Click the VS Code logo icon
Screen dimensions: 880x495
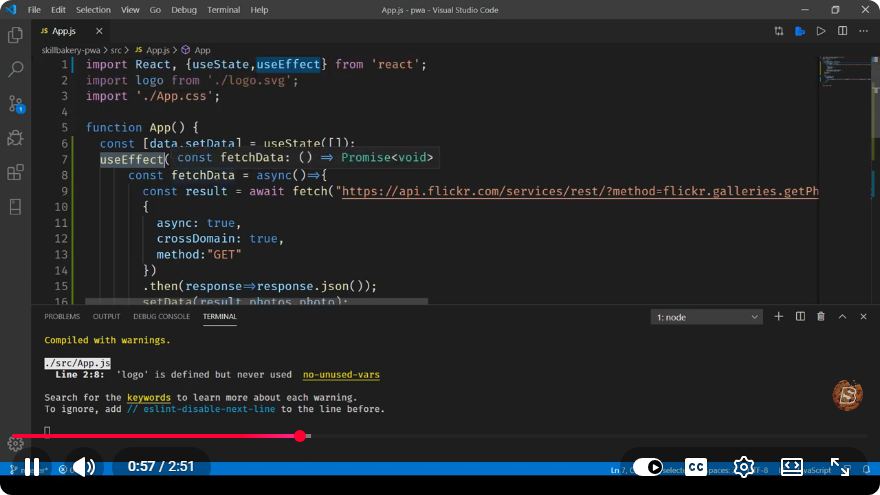(11, 10)
